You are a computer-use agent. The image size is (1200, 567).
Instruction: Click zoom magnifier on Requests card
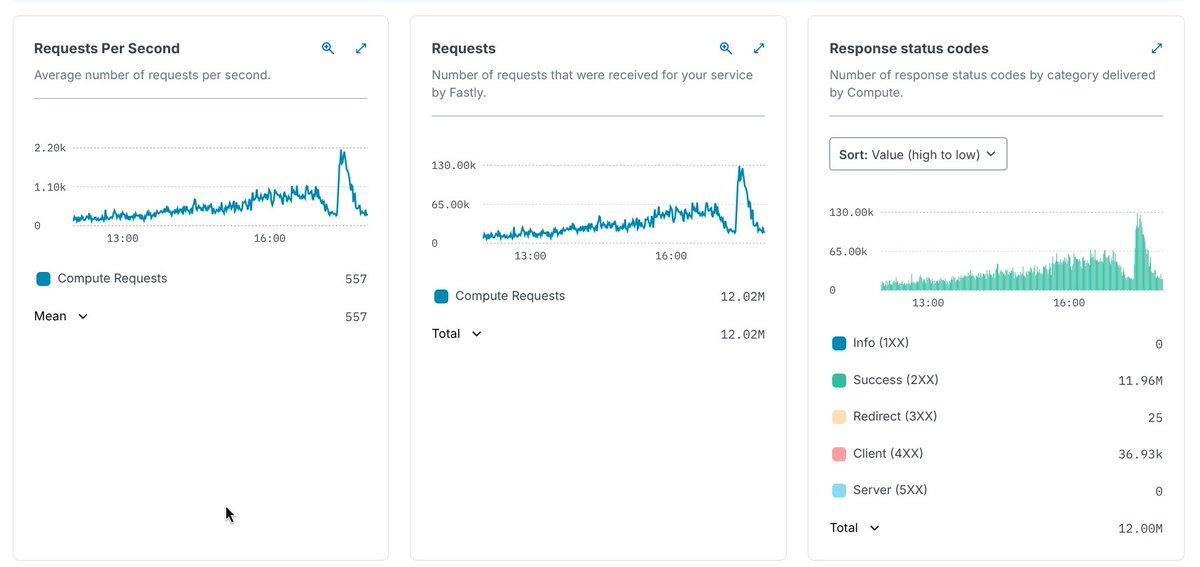coord(726,48)
